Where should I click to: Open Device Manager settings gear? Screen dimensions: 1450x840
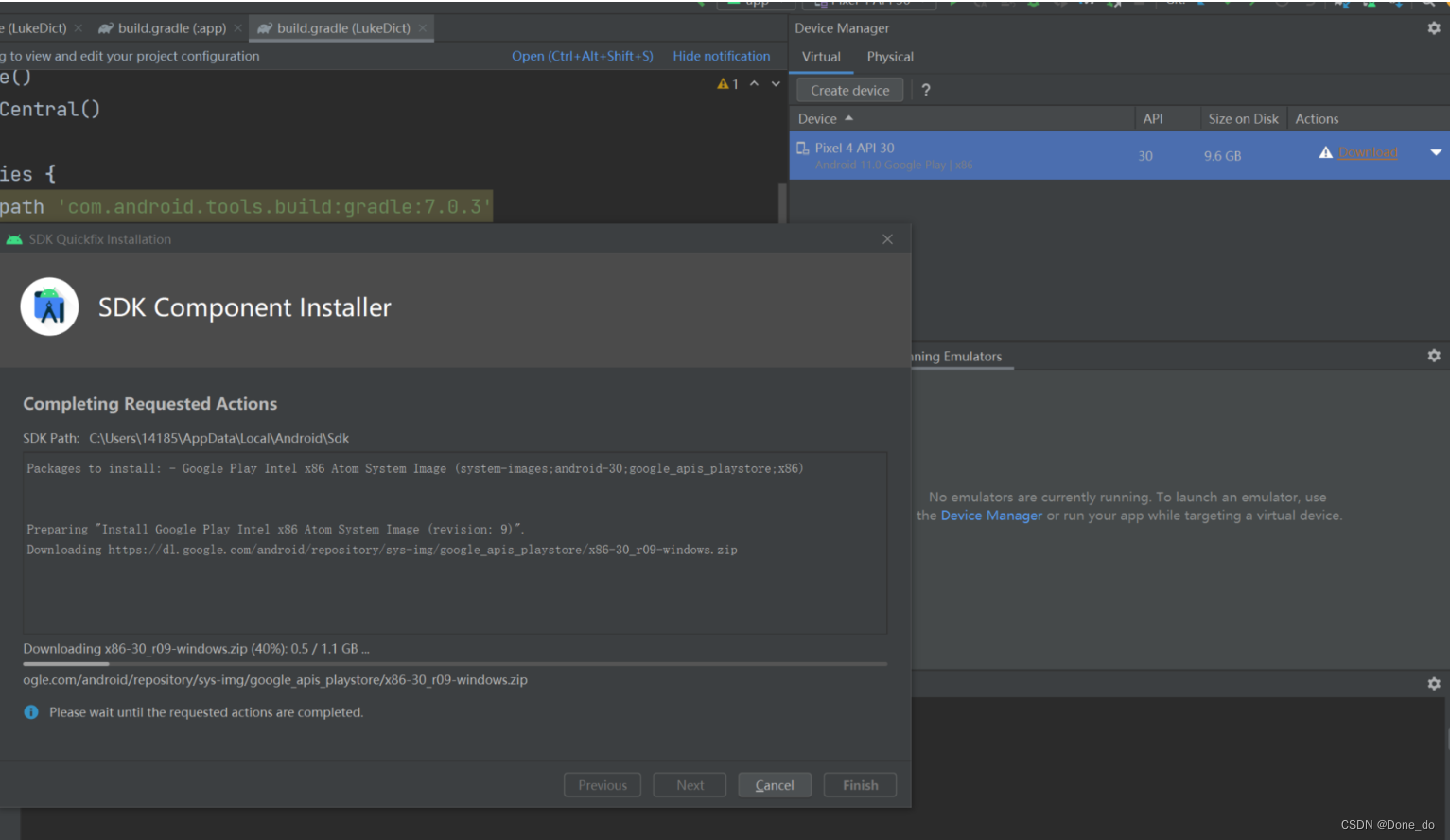1434,28
